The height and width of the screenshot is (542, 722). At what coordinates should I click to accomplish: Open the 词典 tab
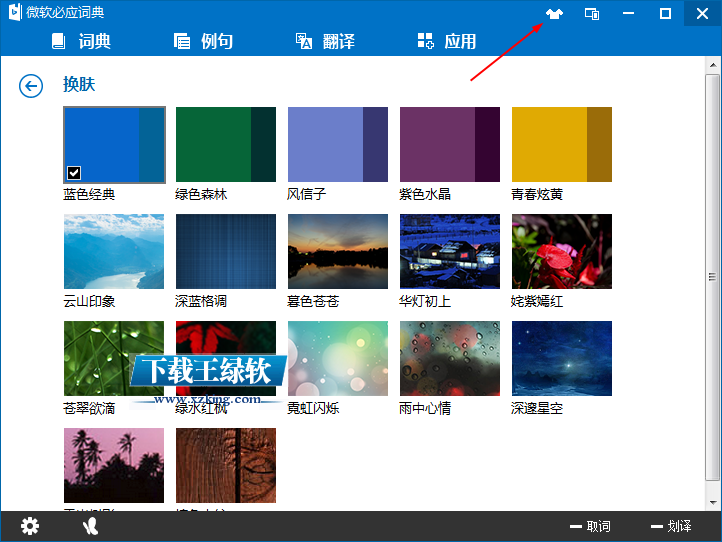click(81, 41)
